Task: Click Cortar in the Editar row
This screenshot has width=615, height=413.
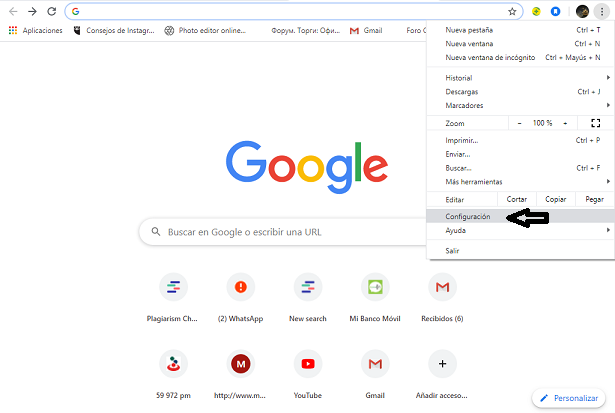Action: coord(517,199)
